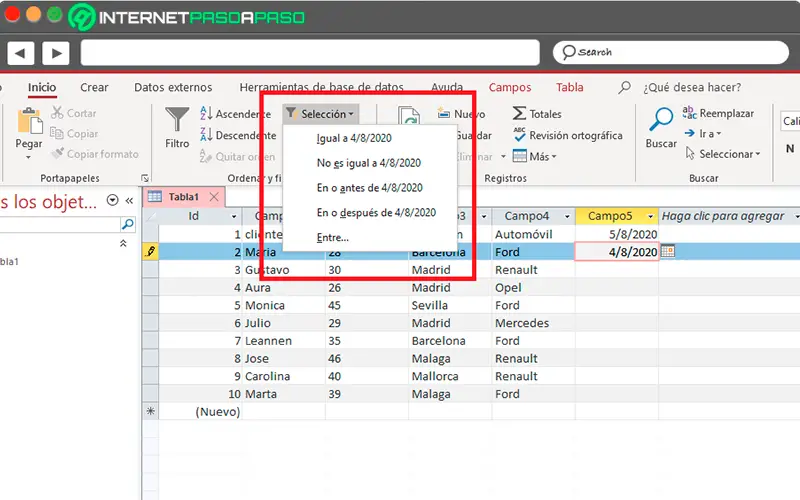The image size is (800, 500).
Task: Open the Portapapeles dialog launcher
Action: 145,178
